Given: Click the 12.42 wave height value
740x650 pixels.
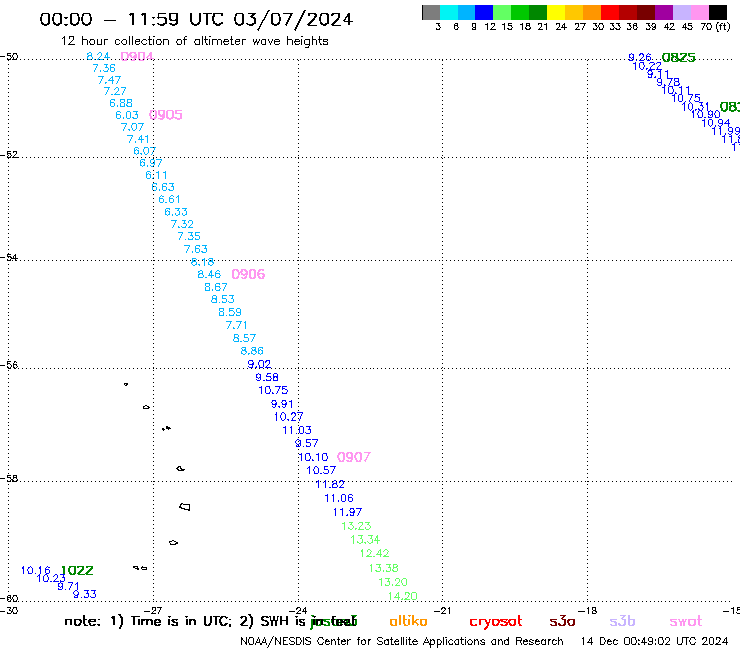Looking at the screenshot, I should pyautogui.click(x=375, y=553).
